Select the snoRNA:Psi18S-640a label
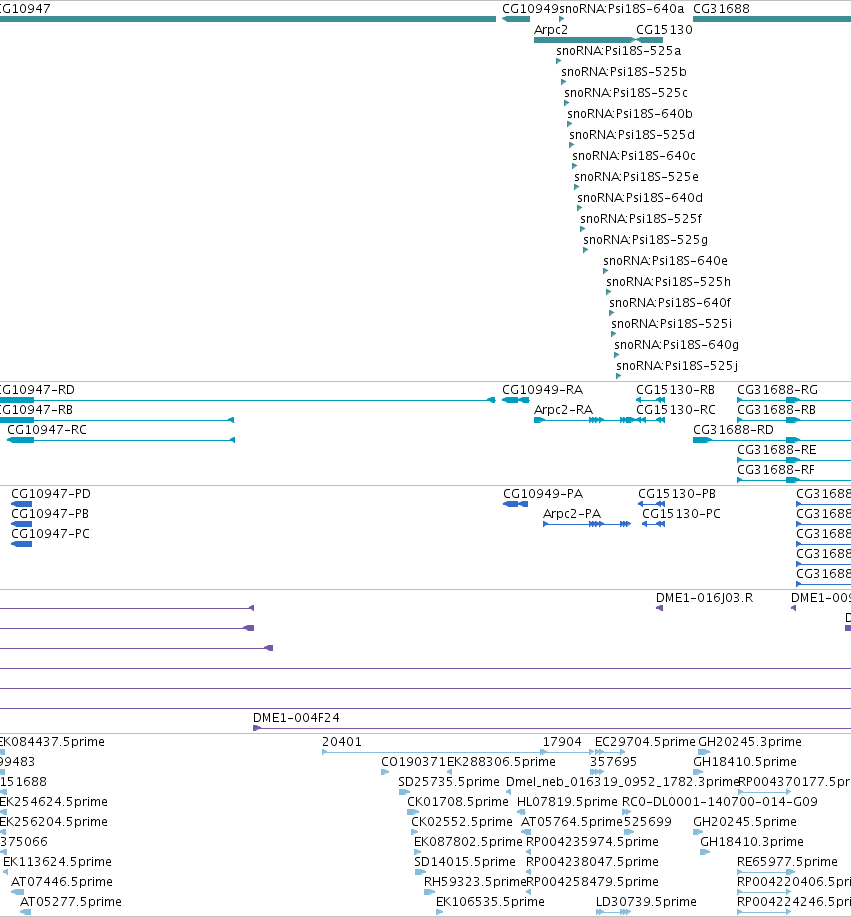851x917 pixels. 622,9
